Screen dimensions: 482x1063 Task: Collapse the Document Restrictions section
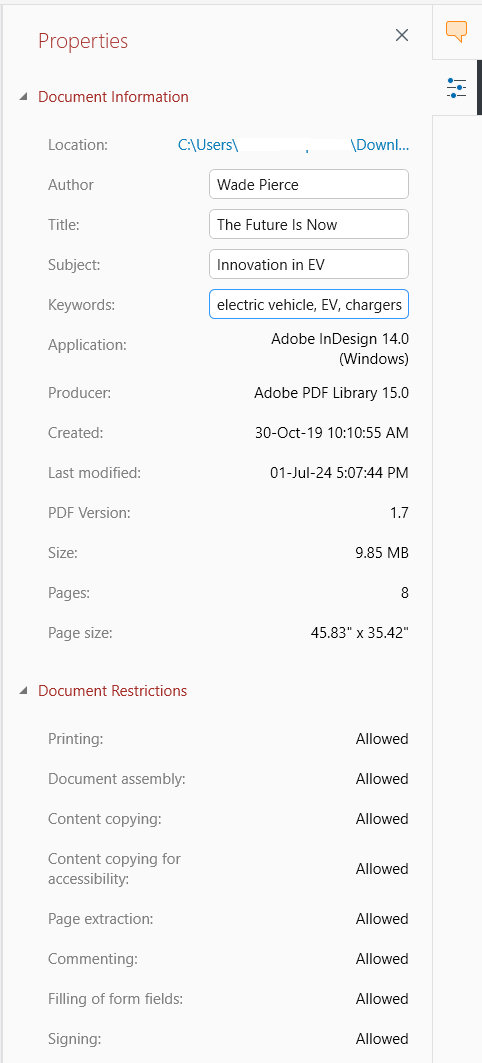click(x=24, y=691)
